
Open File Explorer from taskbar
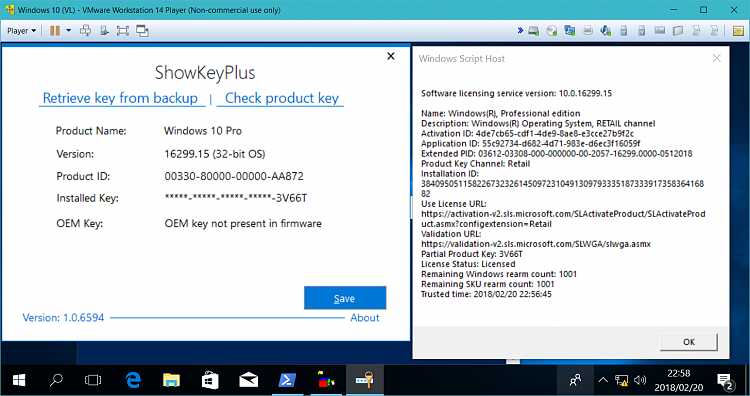pos(171,380)
